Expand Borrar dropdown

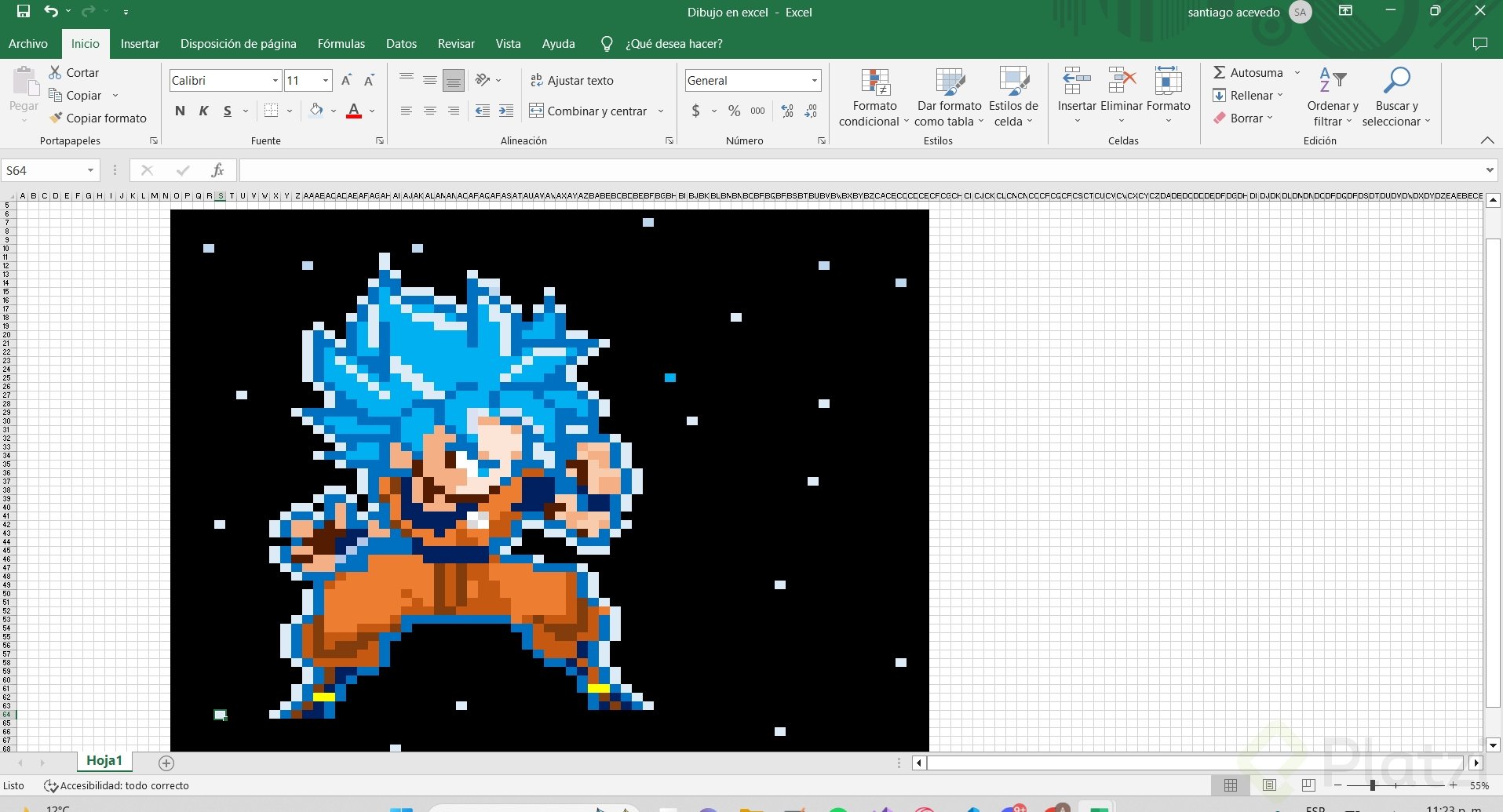pos(1270,118)
